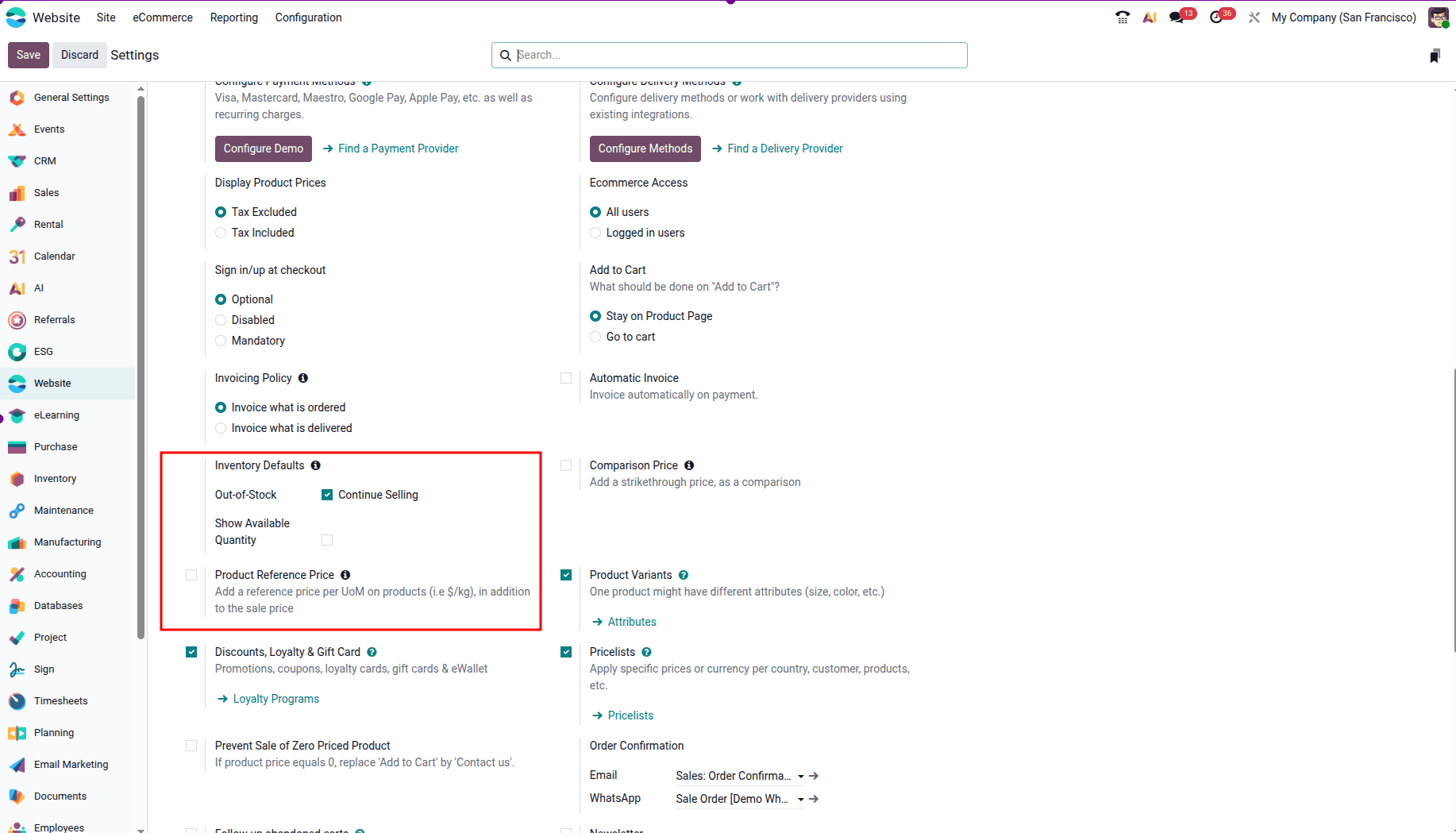The image size is (1456, 833).
Task: Open help icon next to Pricelists
Action: point(647,652)
